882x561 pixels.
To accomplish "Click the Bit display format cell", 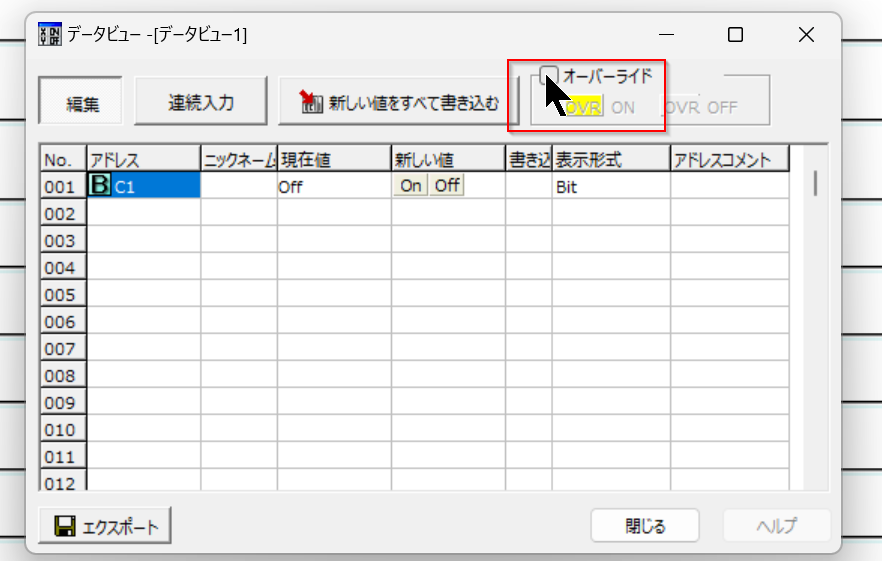I will coord(611,185).
